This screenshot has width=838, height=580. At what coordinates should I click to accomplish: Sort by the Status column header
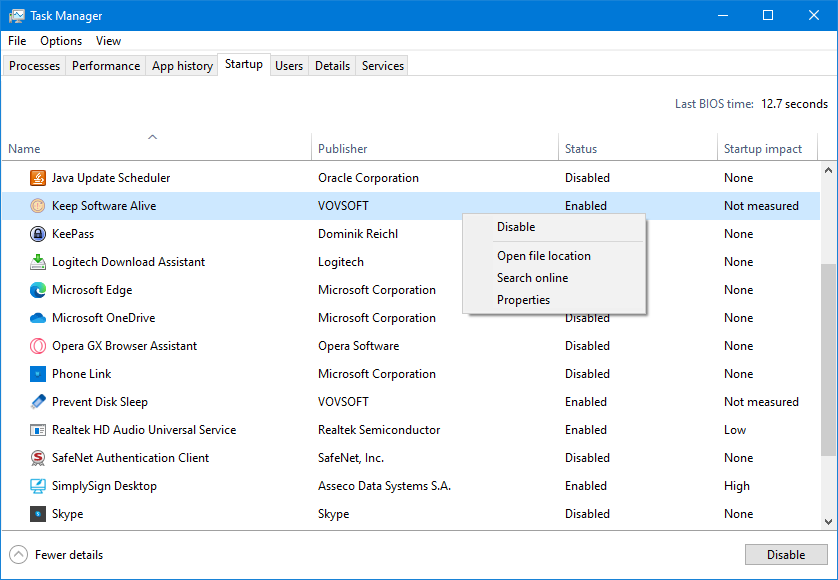click(638, 146)
